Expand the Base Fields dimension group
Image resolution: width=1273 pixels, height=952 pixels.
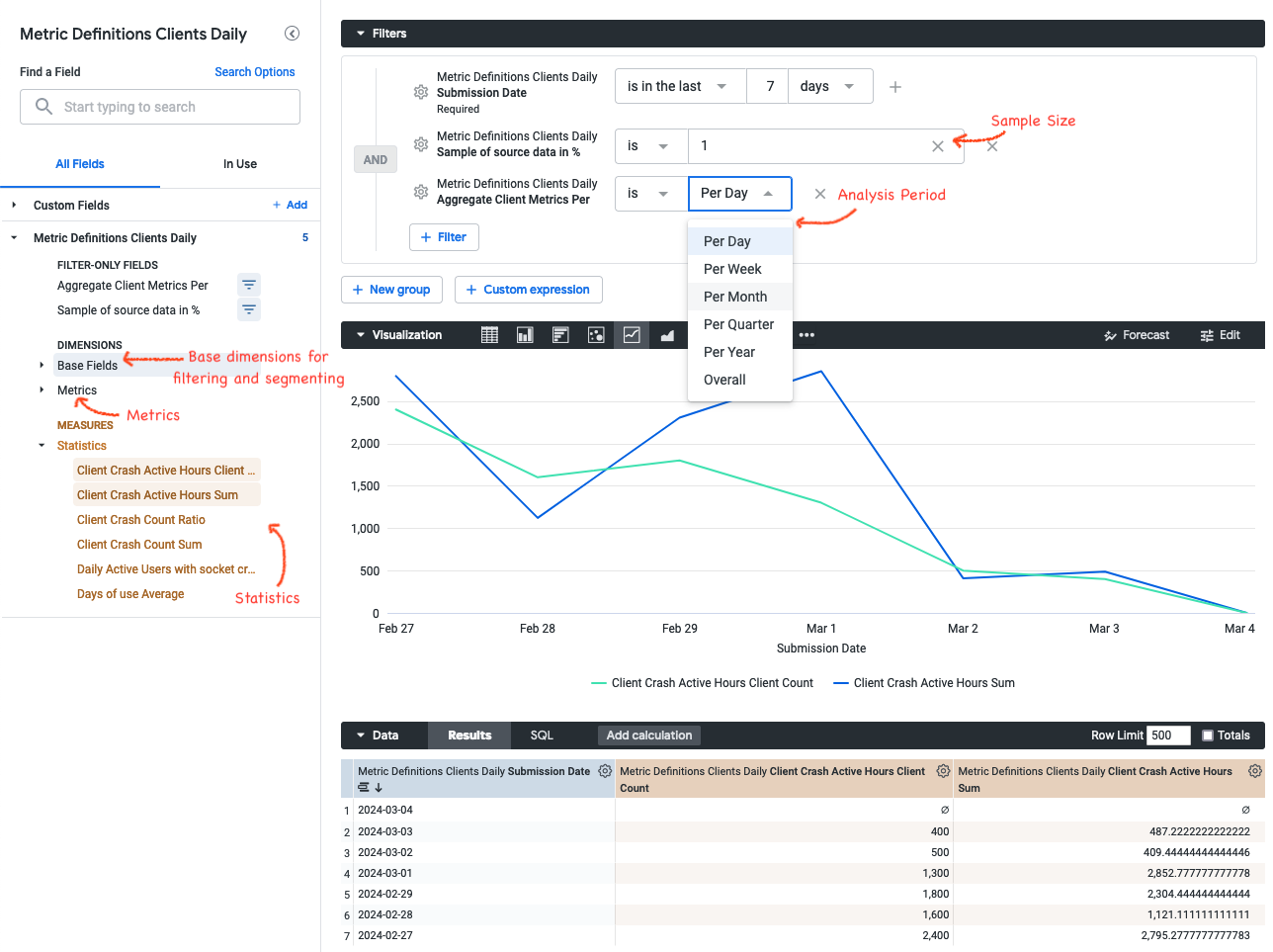[x=42, y=366]
